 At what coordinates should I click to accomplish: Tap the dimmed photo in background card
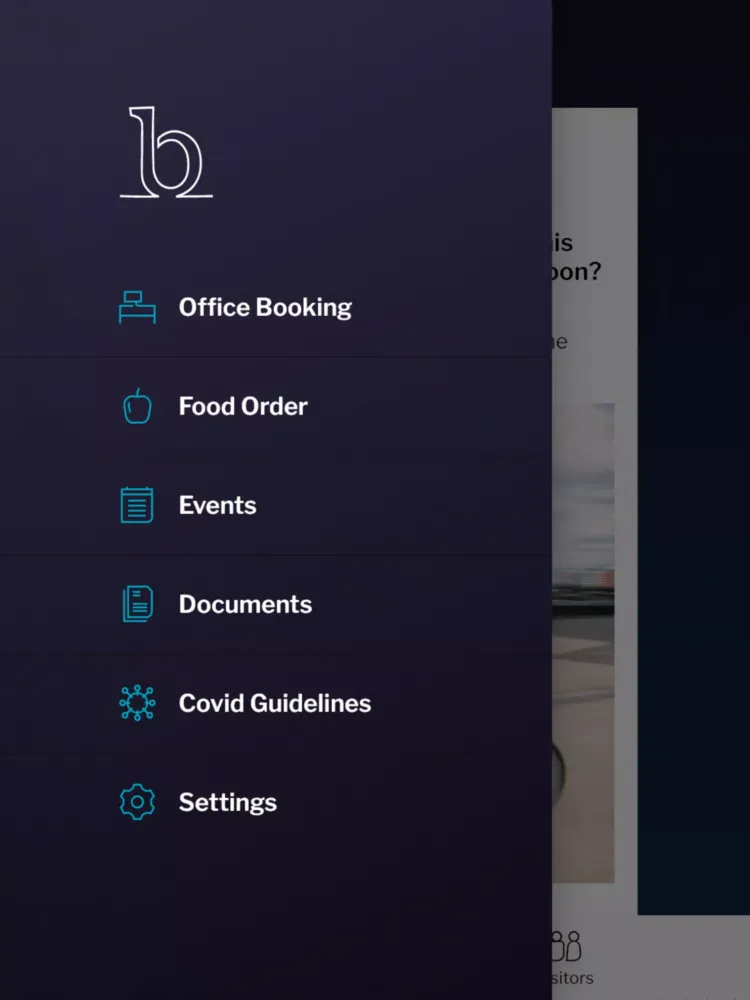tap(584, 640)
